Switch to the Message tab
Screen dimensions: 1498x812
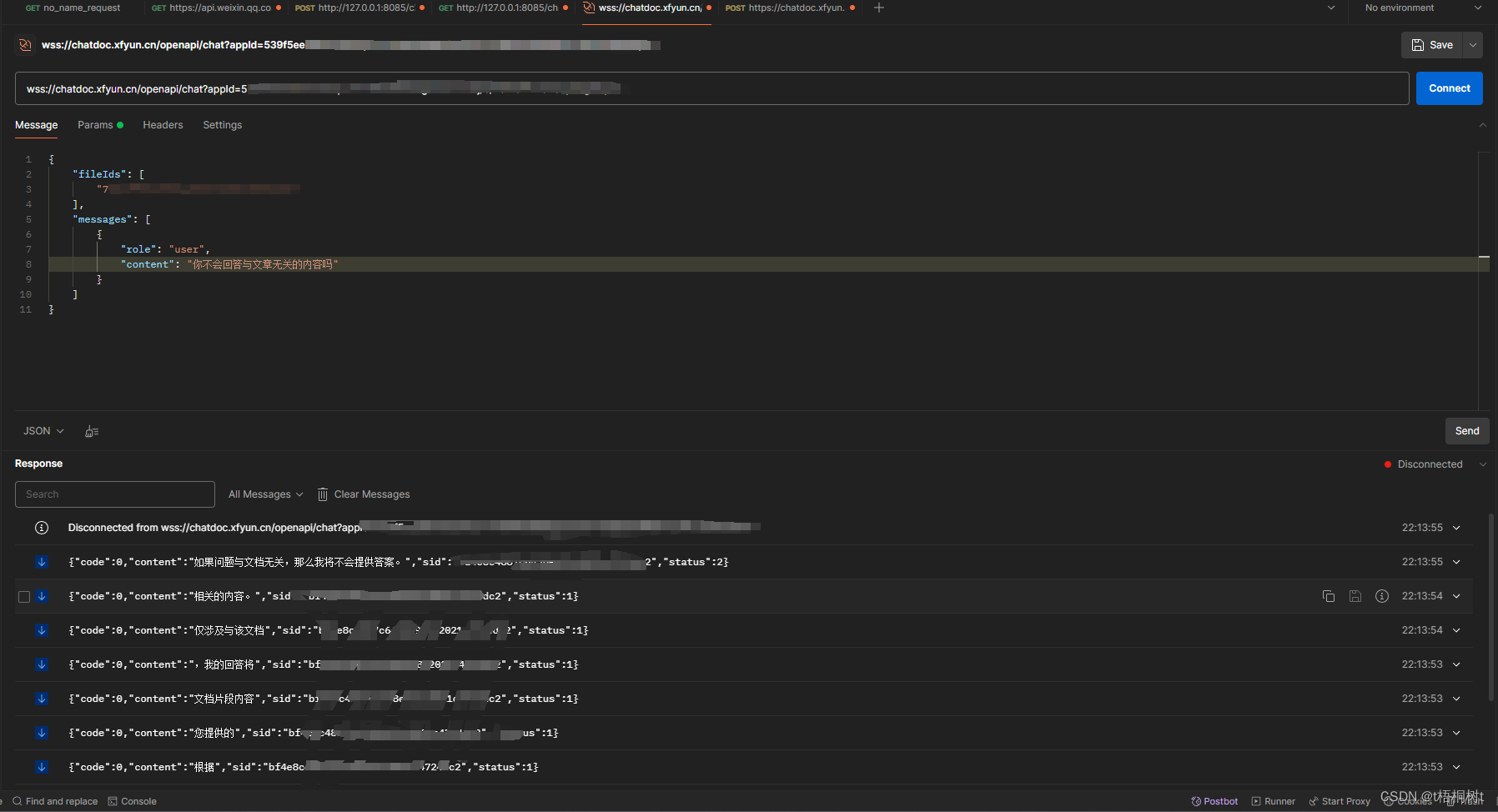click(x=36, y=125)
